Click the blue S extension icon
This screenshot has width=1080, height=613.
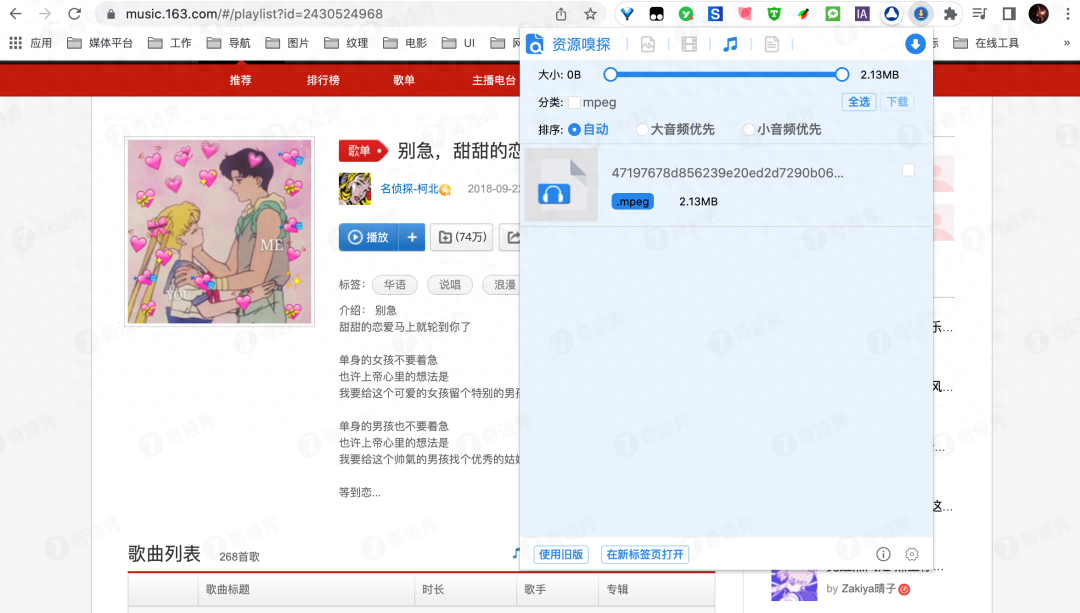pyautogui.click(x=715, y=14)
